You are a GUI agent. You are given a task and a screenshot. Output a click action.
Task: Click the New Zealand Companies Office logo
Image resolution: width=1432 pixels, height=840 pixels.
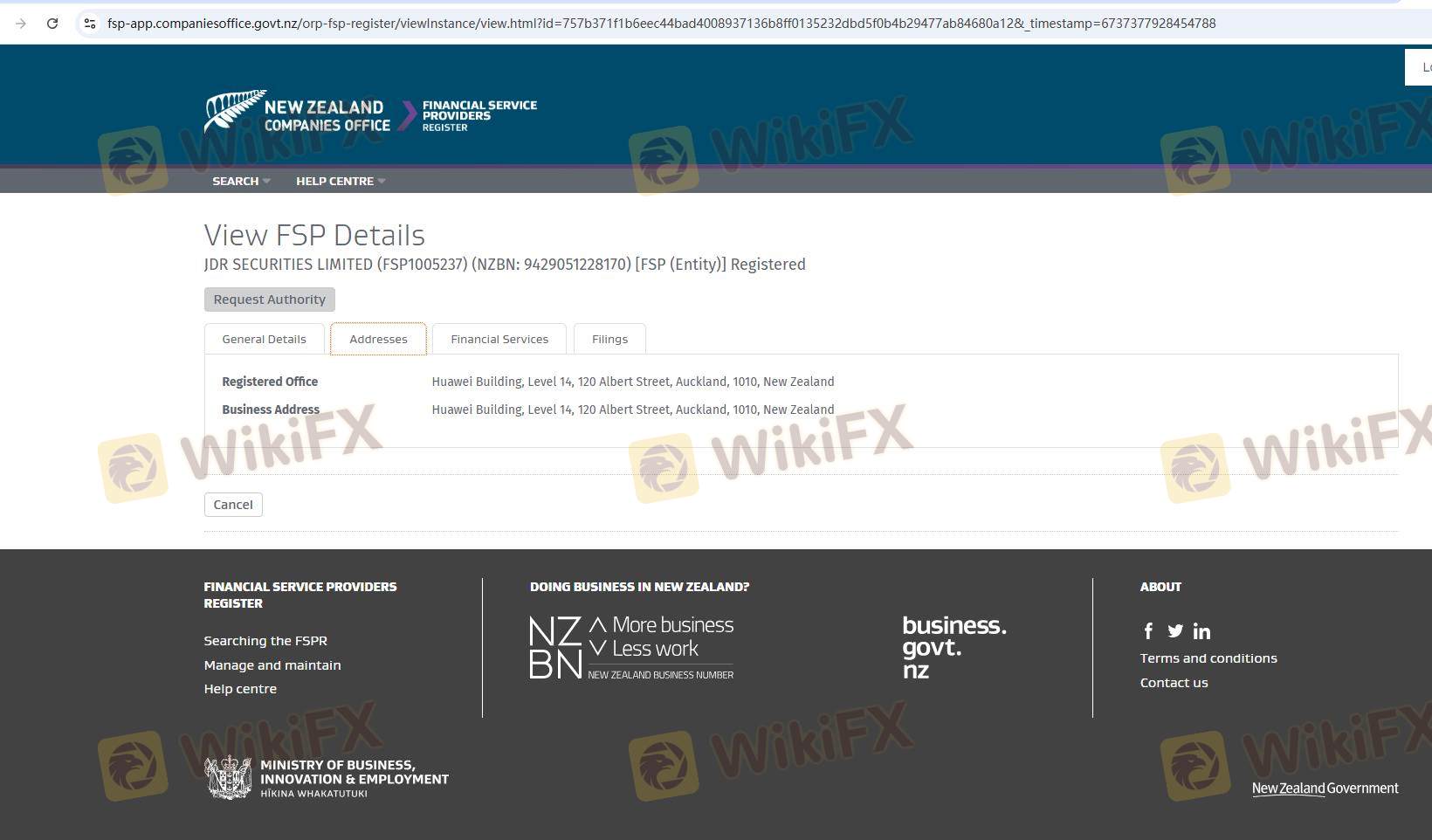pyautogui.click(x=298, y=114)
